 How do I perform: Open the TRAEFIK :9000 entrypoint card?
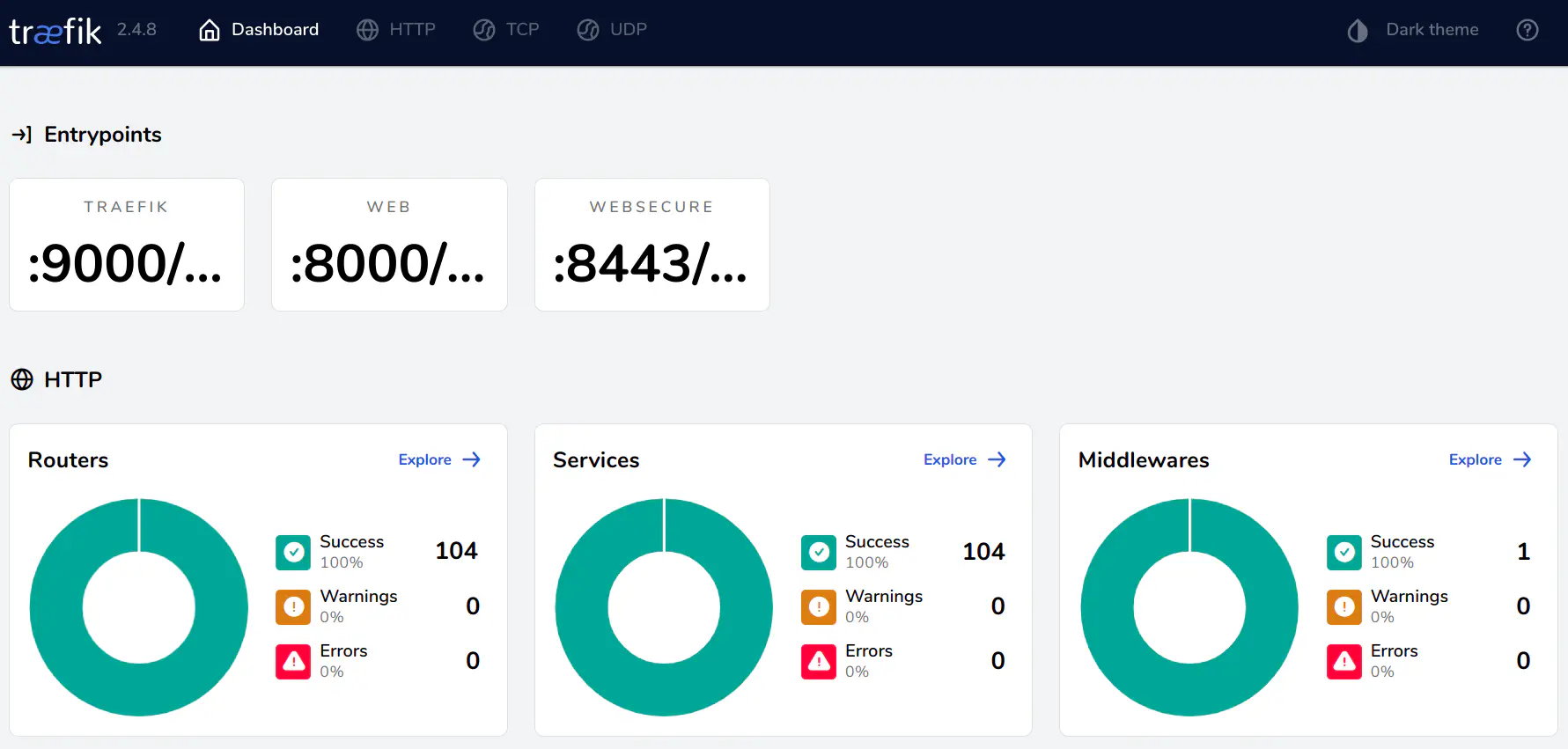(x=127, y=245)
